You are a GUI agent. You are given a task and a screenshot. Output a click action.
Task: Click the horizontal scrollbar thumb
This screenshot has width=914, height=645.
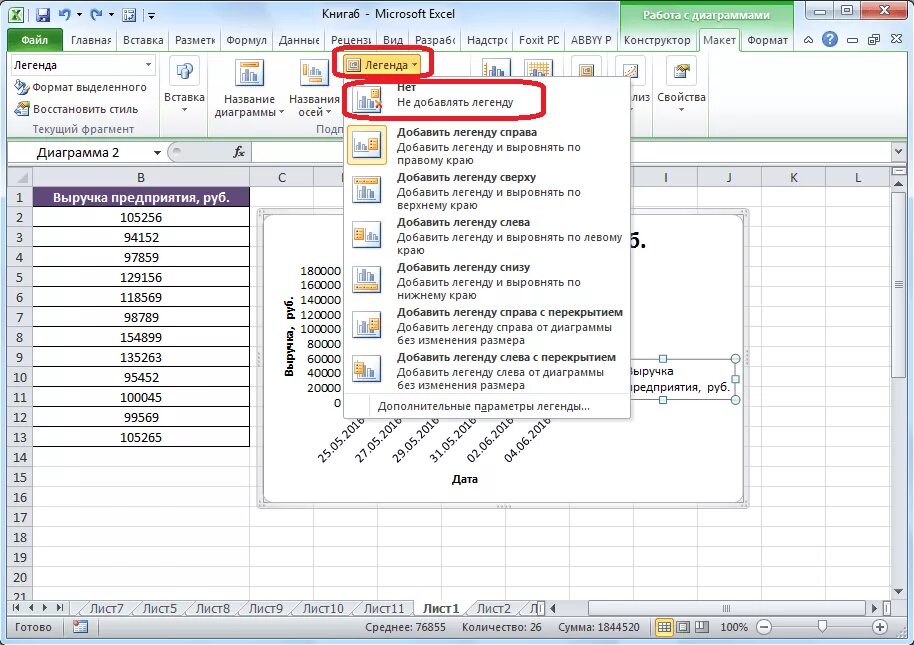point(726,608)
